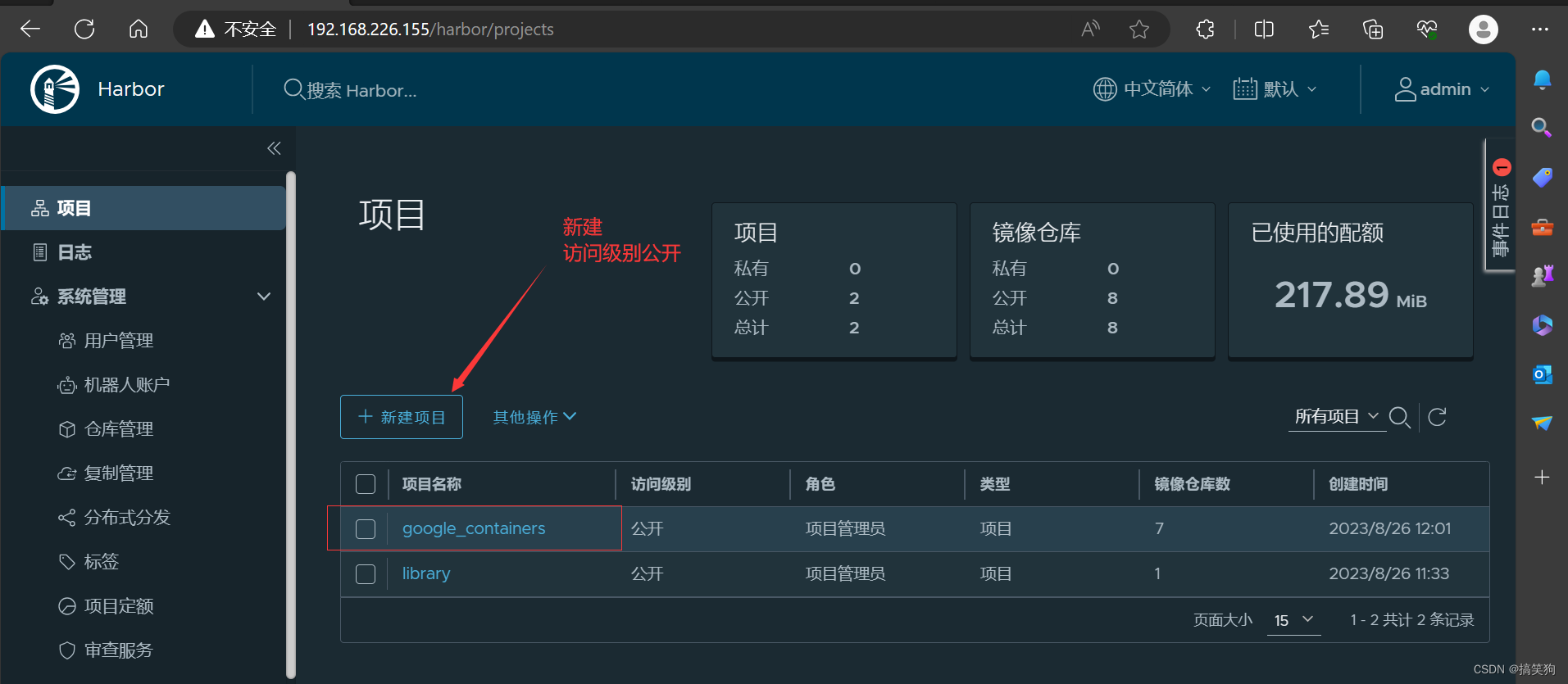
Task: Expand the 其他操作 actions dropdown
Action: (x=535, y=417)
